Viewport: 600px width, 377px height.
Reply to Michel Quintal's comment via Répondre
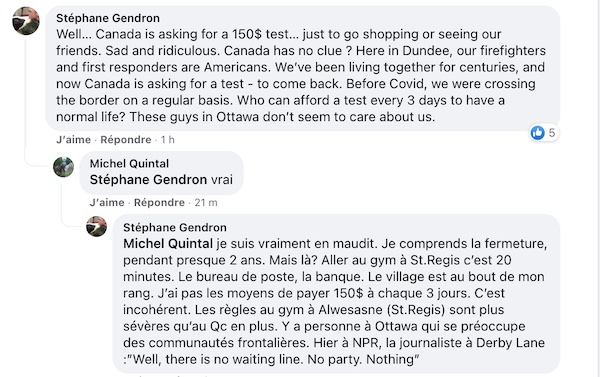pos(159,202)
